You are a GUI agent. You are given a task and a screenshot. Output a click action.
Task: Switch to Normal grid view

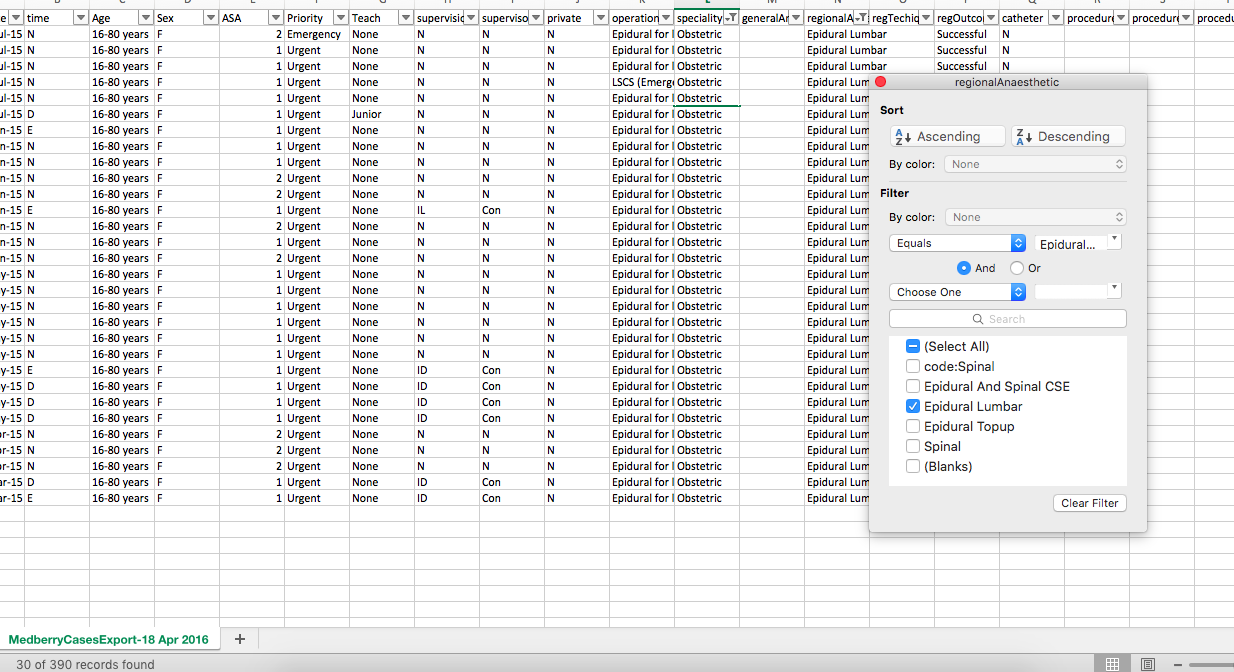coord(1111,664)
